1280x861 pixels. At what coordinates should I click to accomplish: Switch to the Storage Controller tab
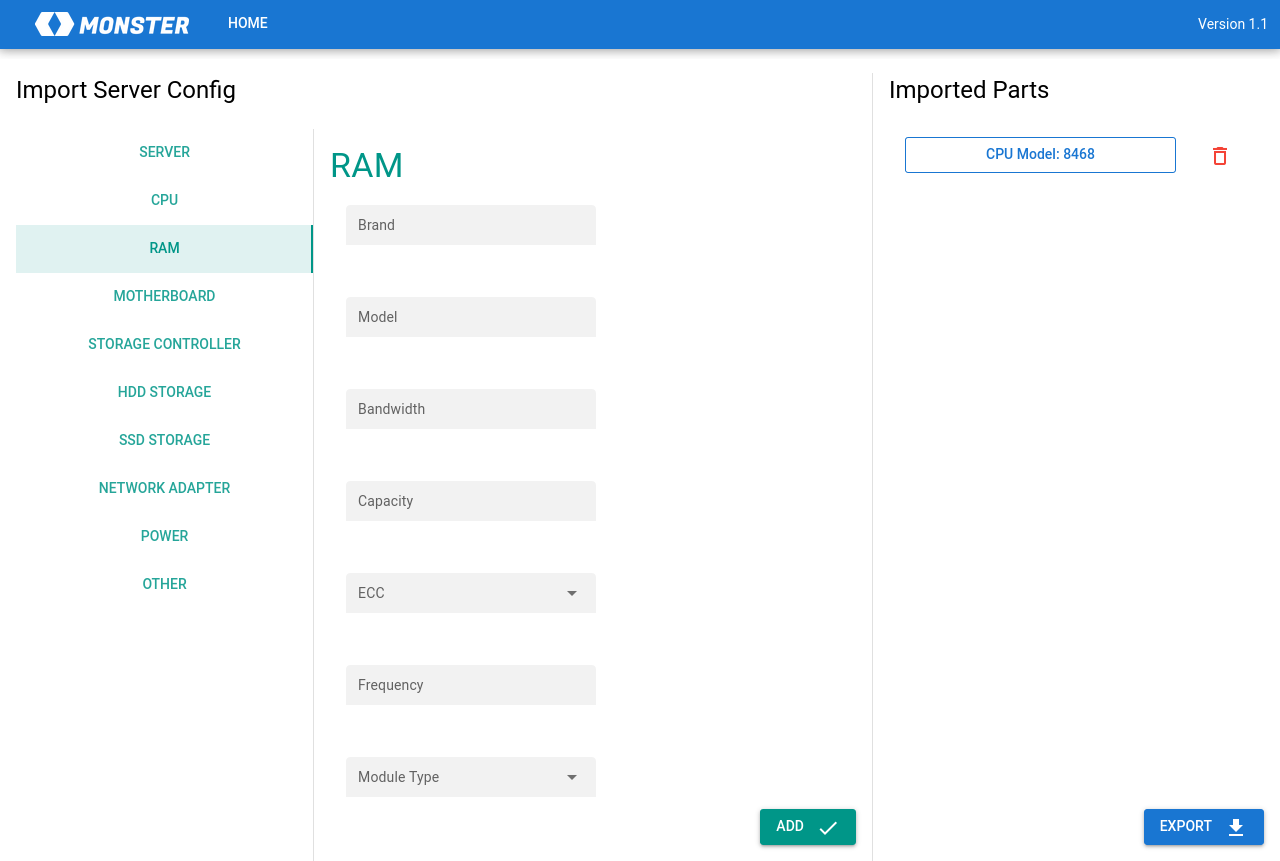point(164,344)
